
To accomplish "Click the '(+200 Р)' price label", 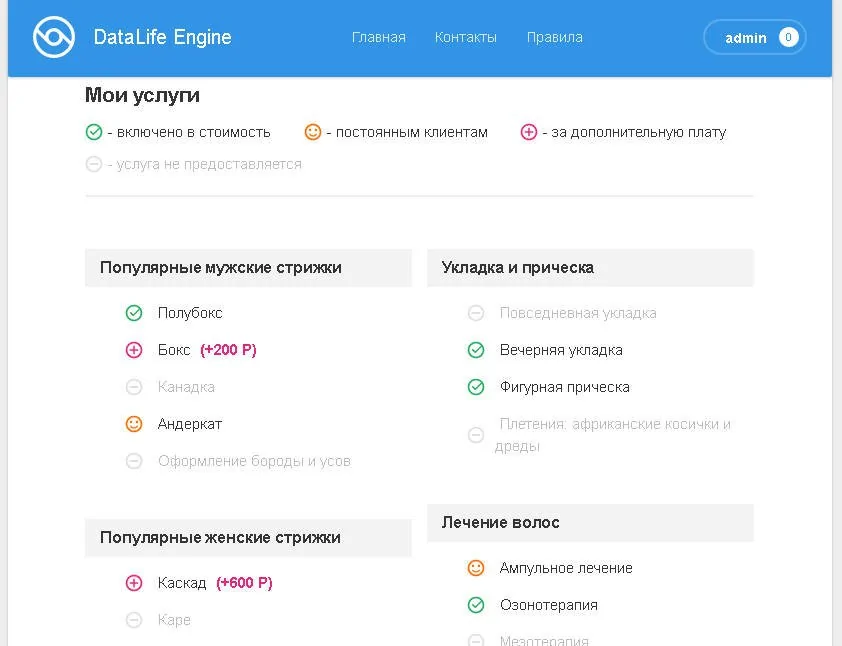I will point(228,350).
